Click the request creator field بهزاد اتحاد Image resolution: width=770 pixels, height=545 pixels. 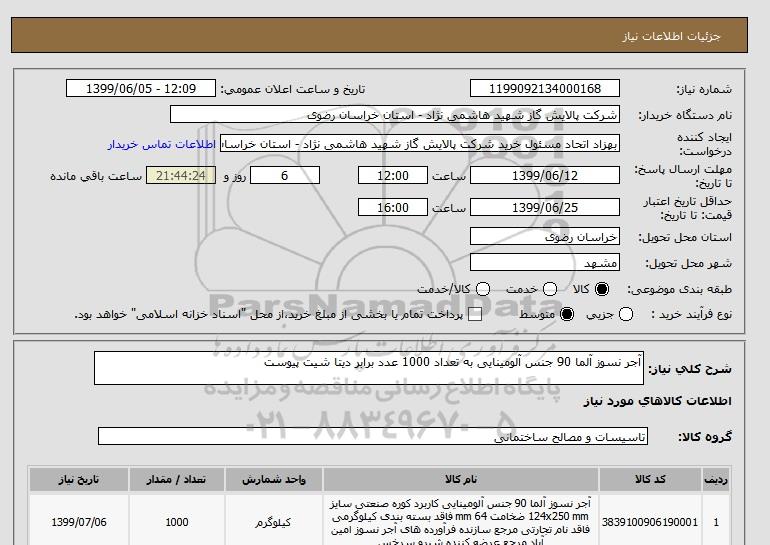[x=420, y=144]
